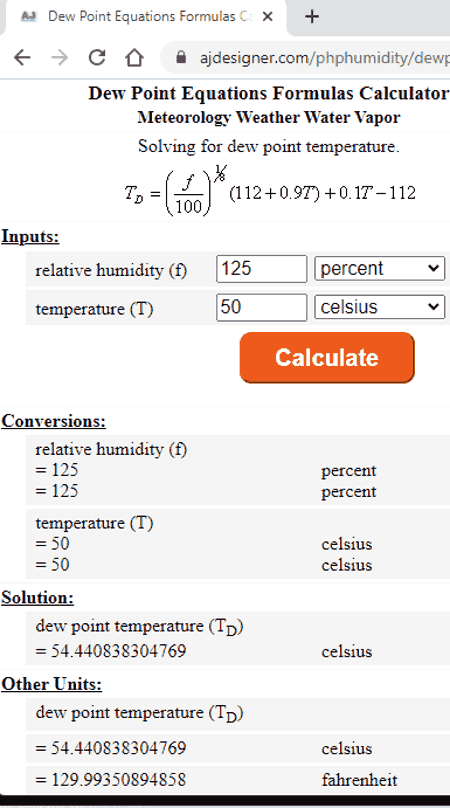This screenshot has height=808, width=450.
Task: Focus the relative humidity input field
Action: click(261, 268)
